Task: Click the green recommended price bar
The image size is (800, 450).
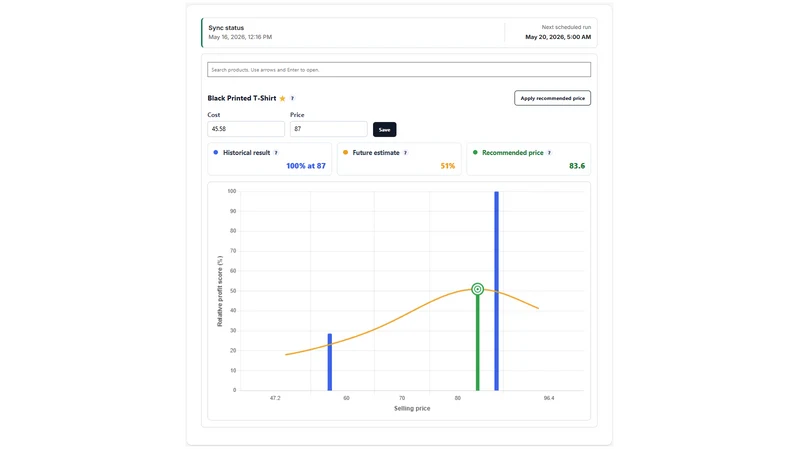Action: [478, 342]
